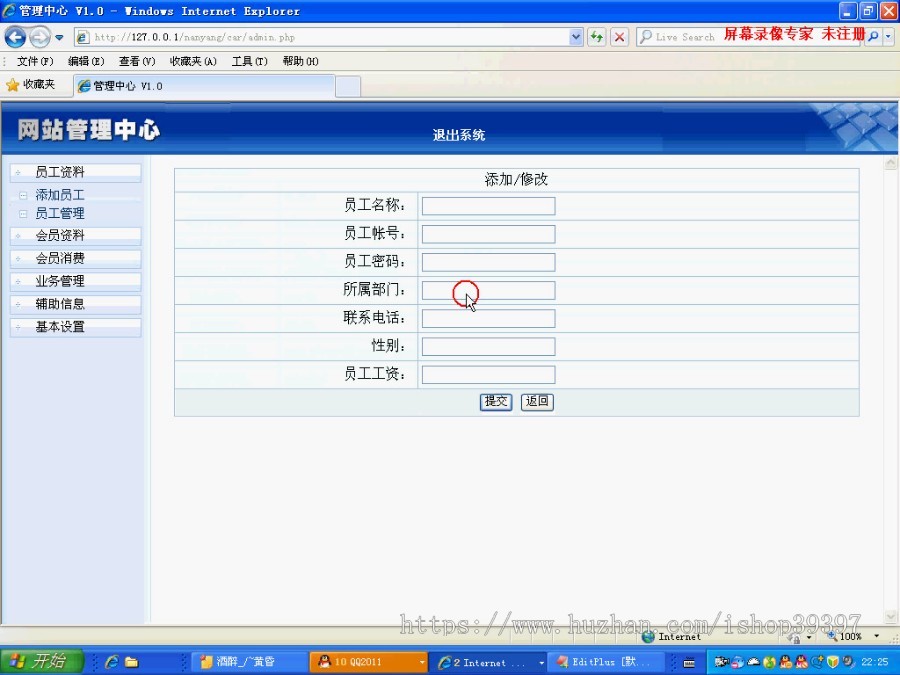Click the 所属部门 input field
Screen dimensions: 900x675
coord(488,290)
